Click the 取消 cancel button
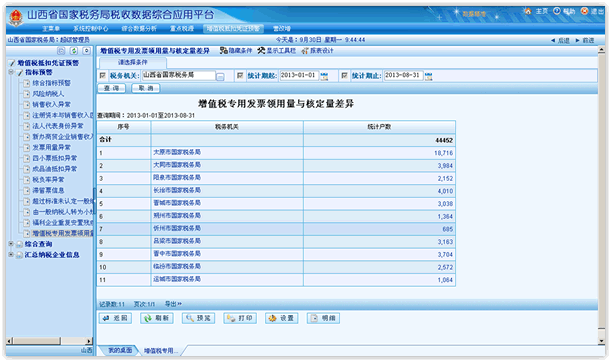Image resolution: width=611 pixels, height=362 pixels. (x=146, y=88)
